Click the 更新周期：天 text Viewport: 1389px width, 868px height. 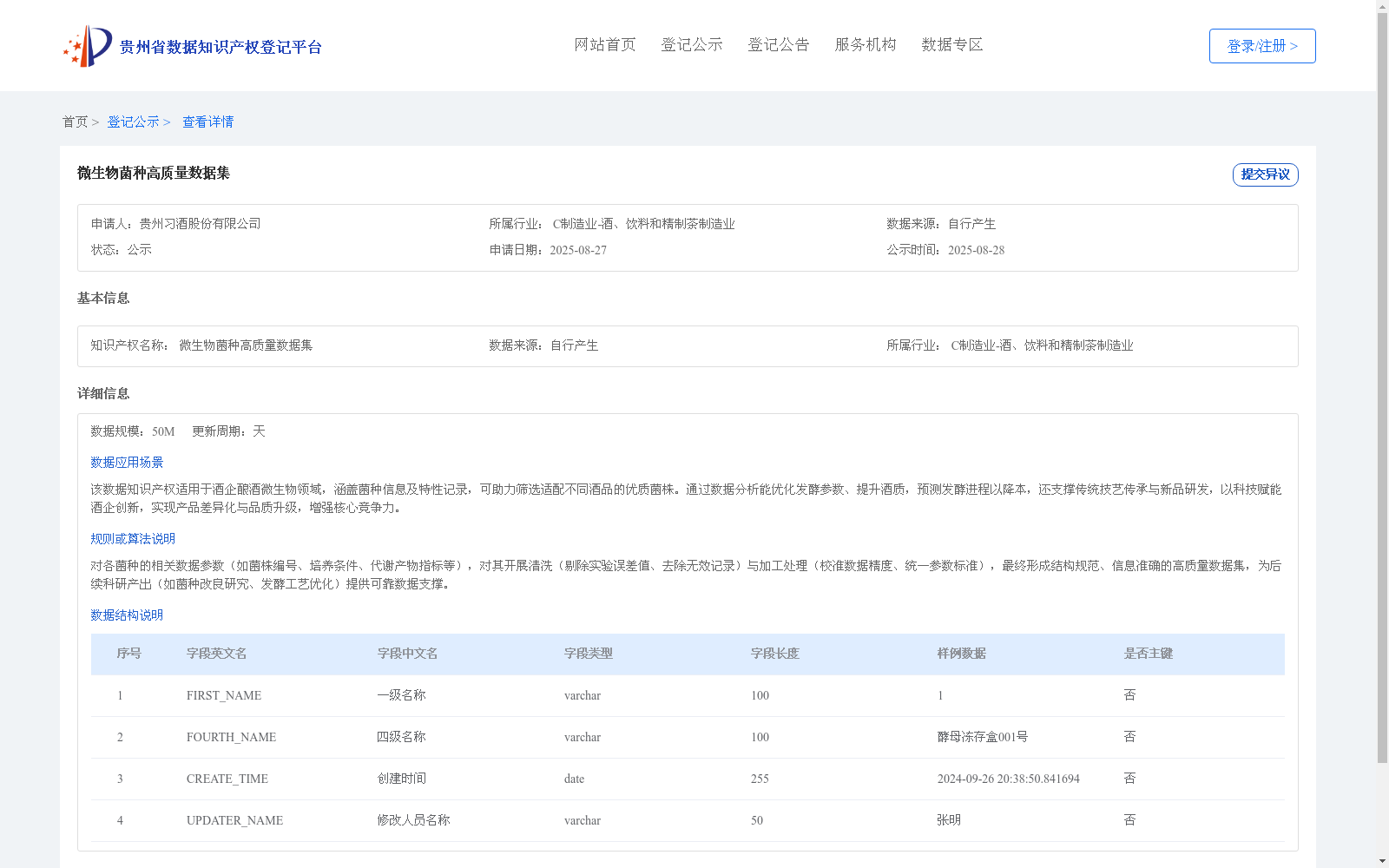(228, 431)
